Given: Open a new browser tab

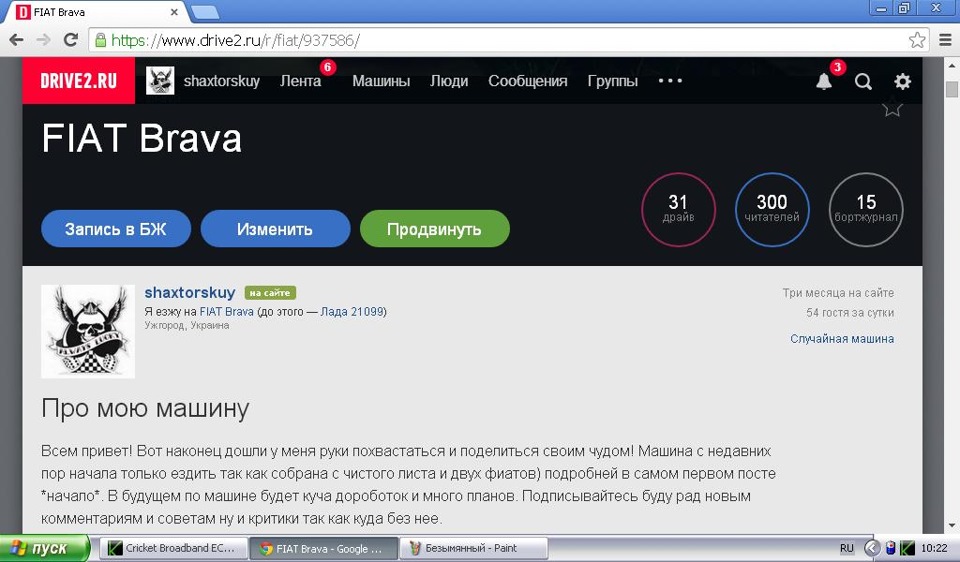Looking at the screenshot, I should pos(205,12).
